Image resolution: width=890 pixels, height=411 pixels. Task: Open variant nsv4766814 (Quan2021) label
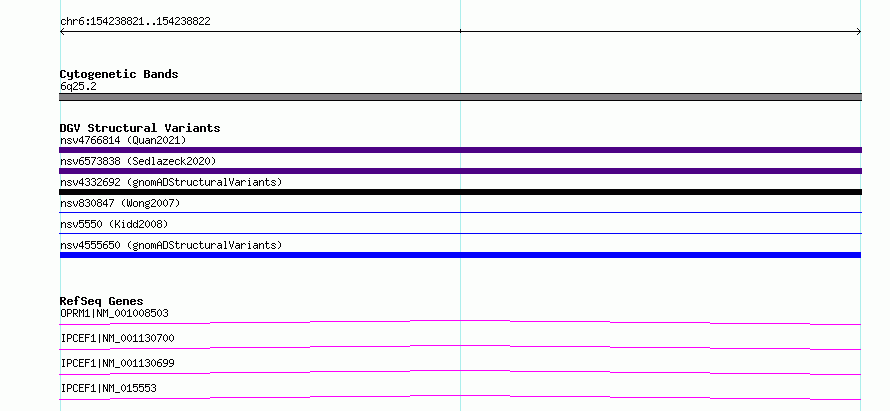[123, 140]
